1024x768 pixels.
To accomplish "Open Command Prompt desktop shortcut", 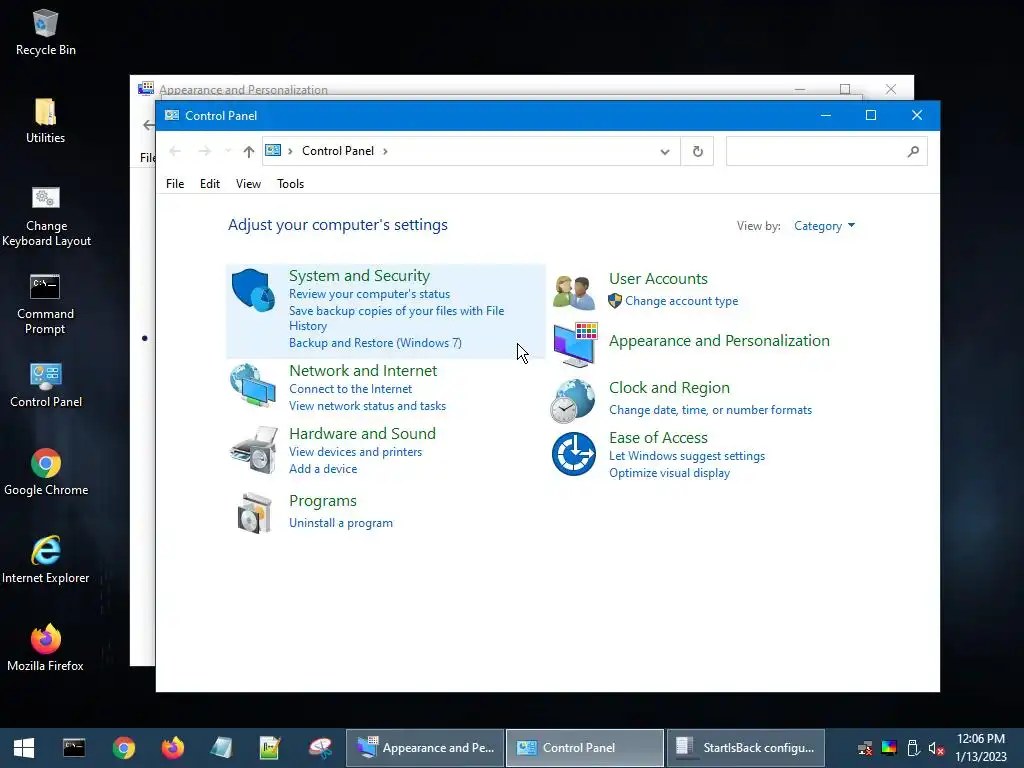I will tap(45, 304).
